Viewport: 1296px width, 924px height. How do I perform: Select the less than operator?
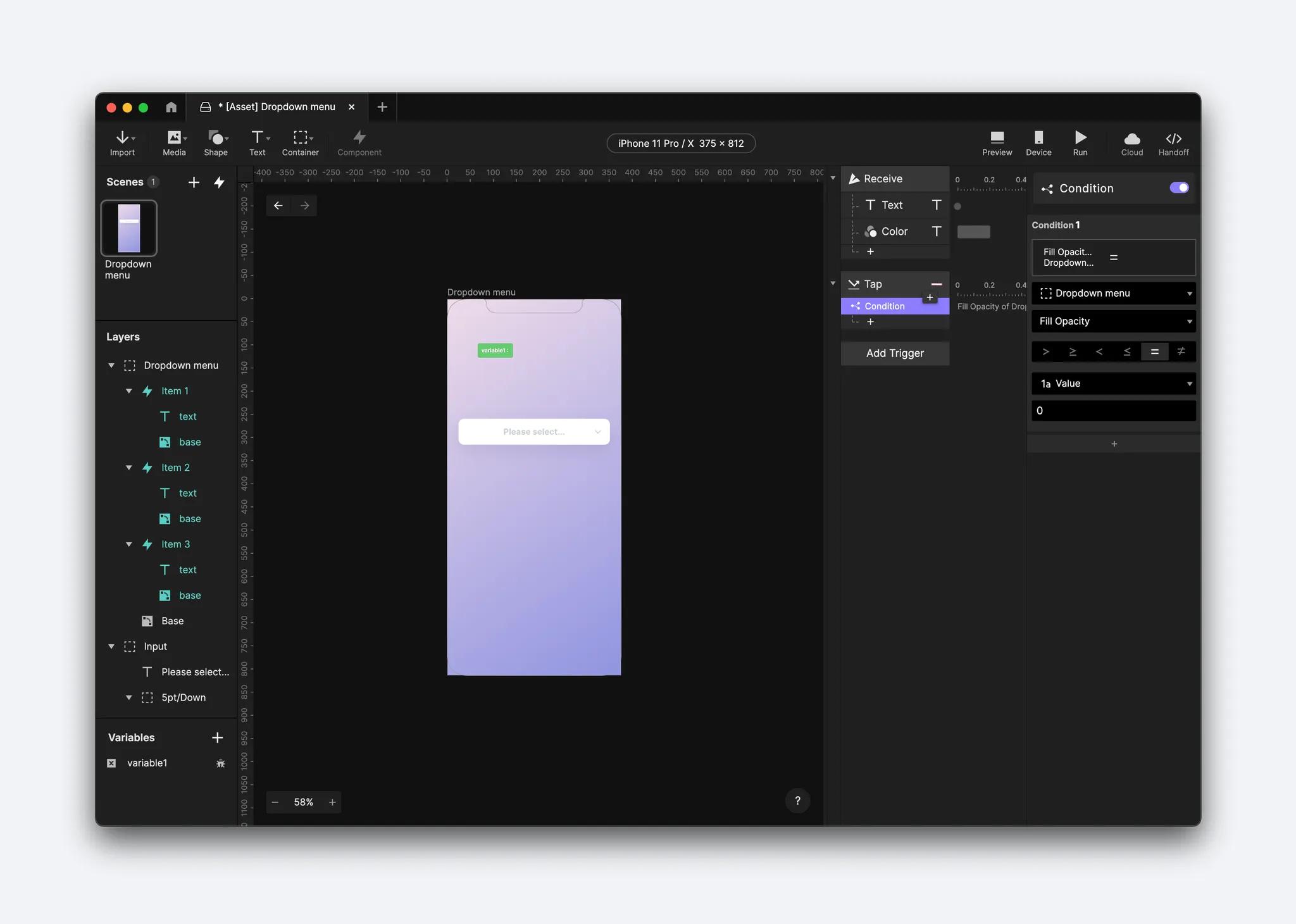1099,351
